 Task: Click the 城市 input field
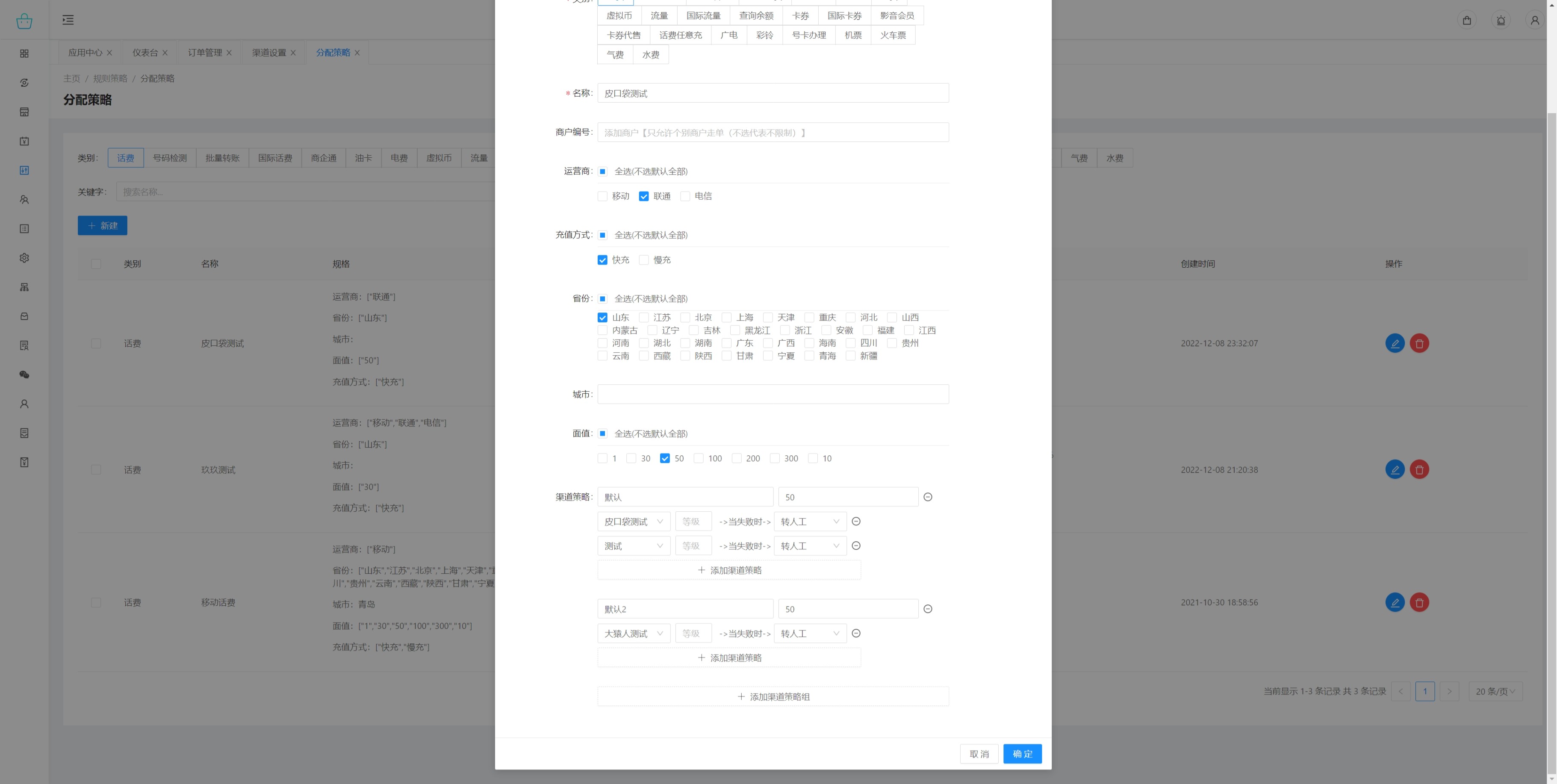click(x=773, y=394)
